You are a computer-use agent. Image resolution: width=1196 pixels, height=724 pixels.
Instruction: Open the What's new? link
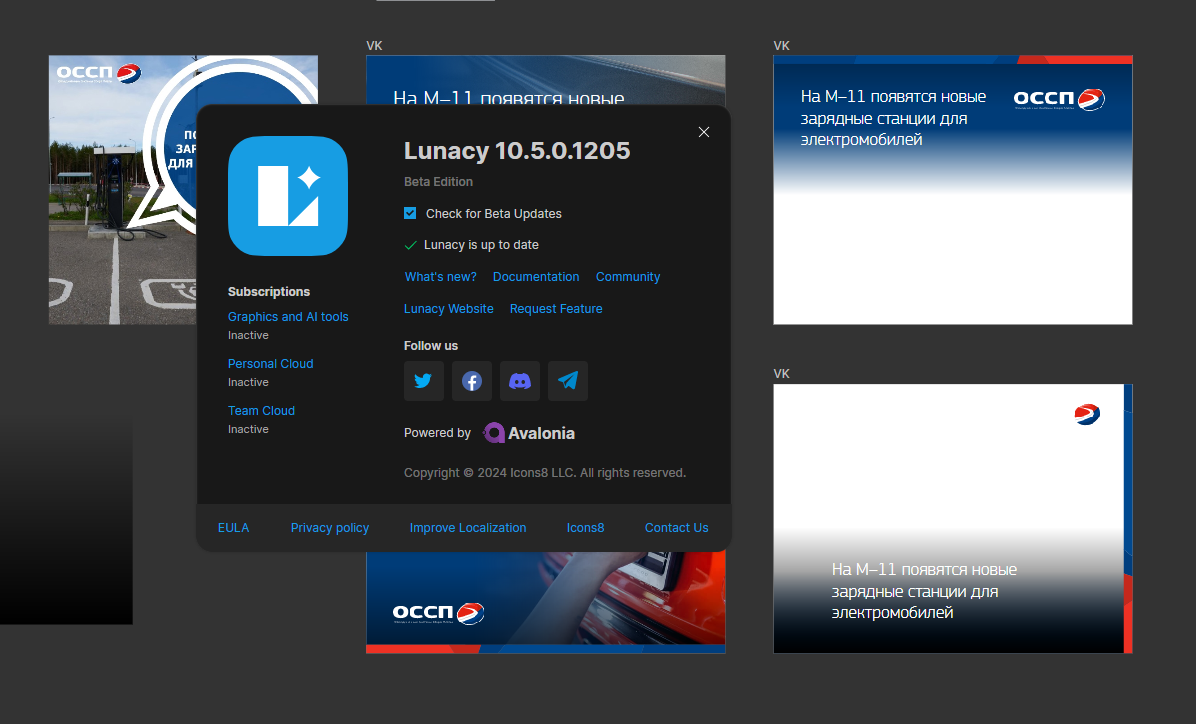(x=440, y=277)
